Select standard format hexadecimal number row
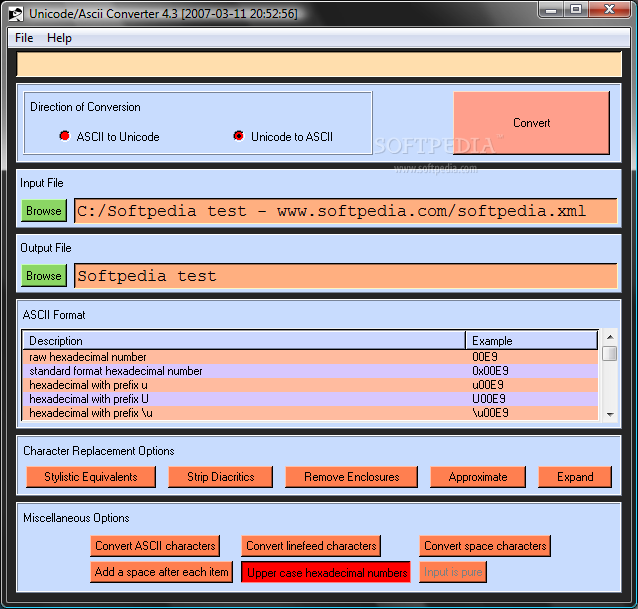This screenshot has height=609, width=638. (x=310, y=371)
